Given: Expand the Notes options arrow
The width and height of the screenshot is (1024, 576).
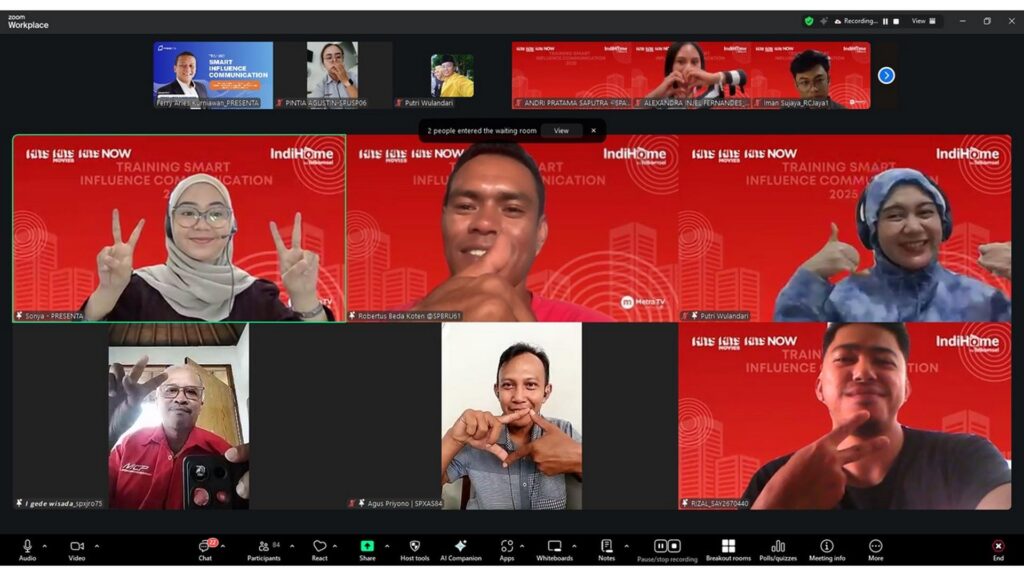Looking at the screenshot, I should tap(626, 546).
